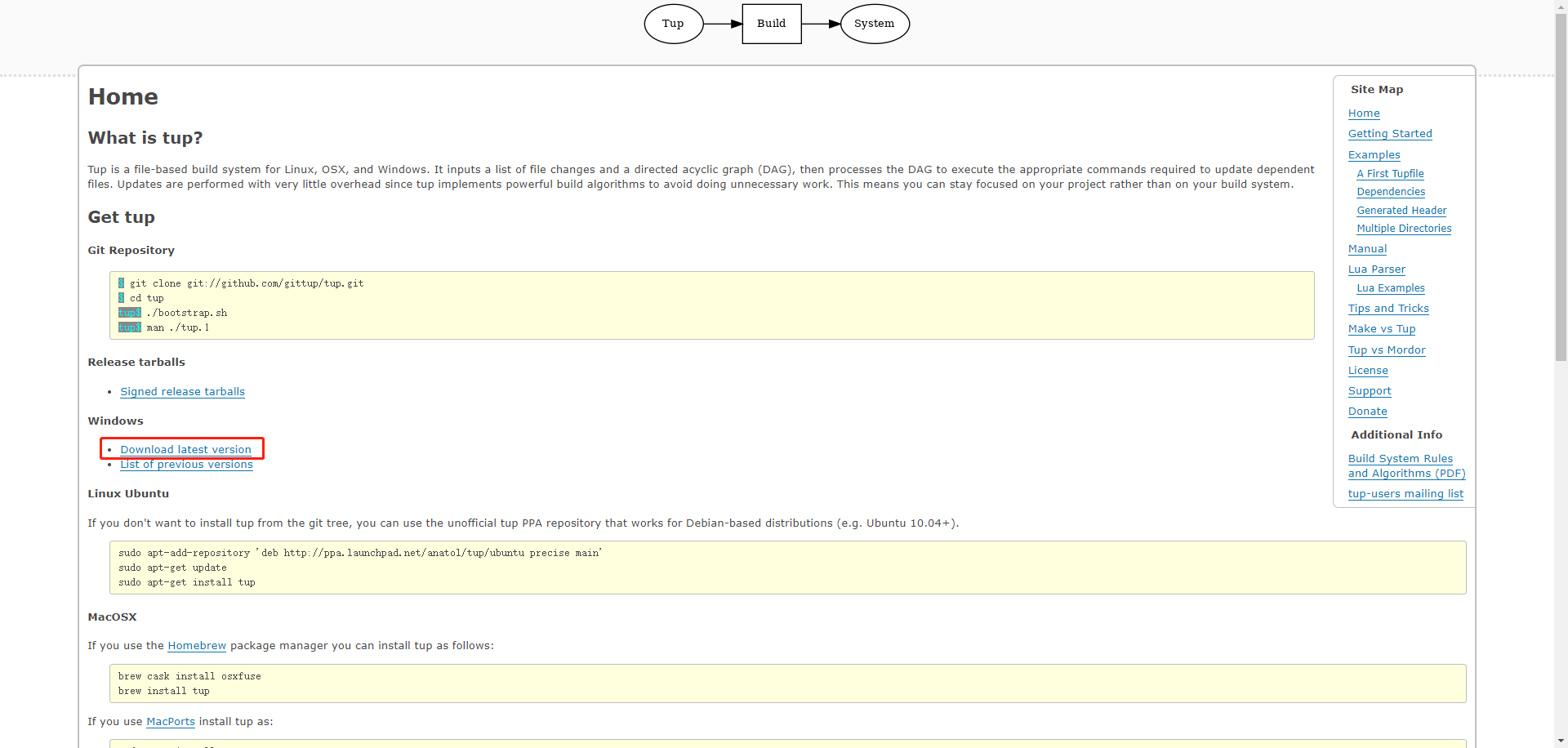Click the Build box in header diagram
This screenshot has height=748, width=1568.
click(x=772, y=24)
